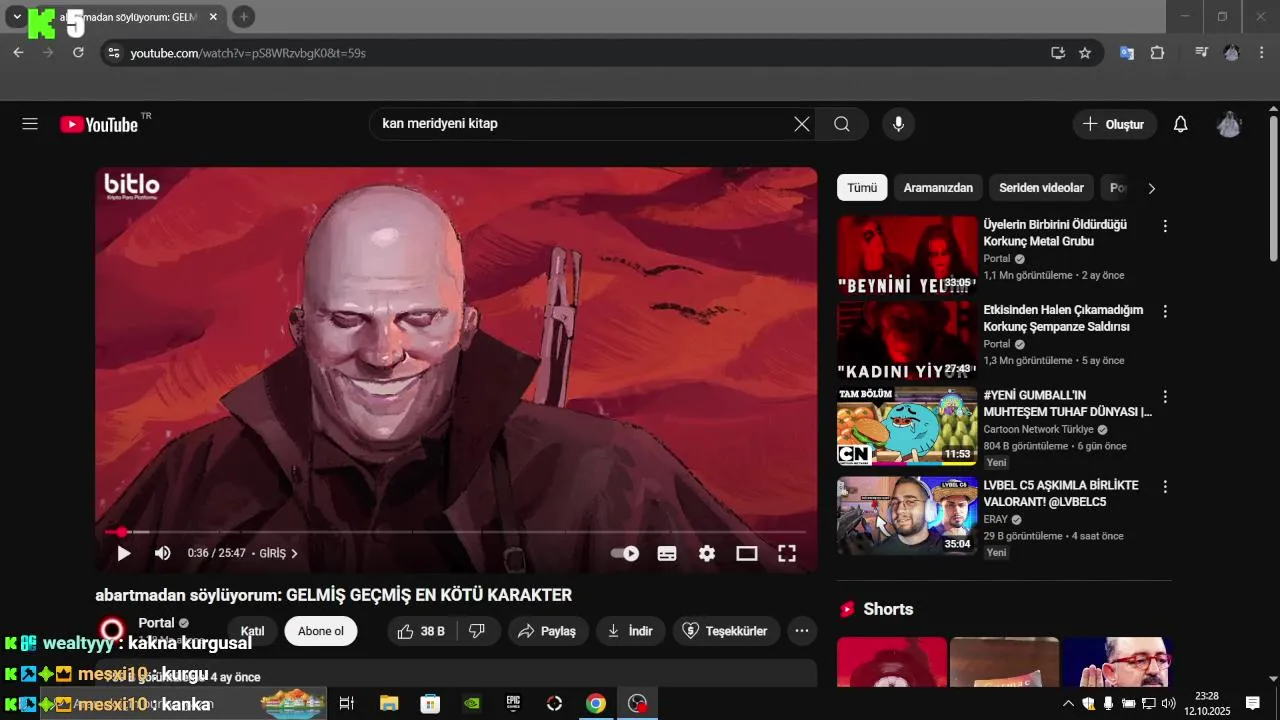Open the BEYNİNİ YE metal band thumbnail

coord(907,255)
